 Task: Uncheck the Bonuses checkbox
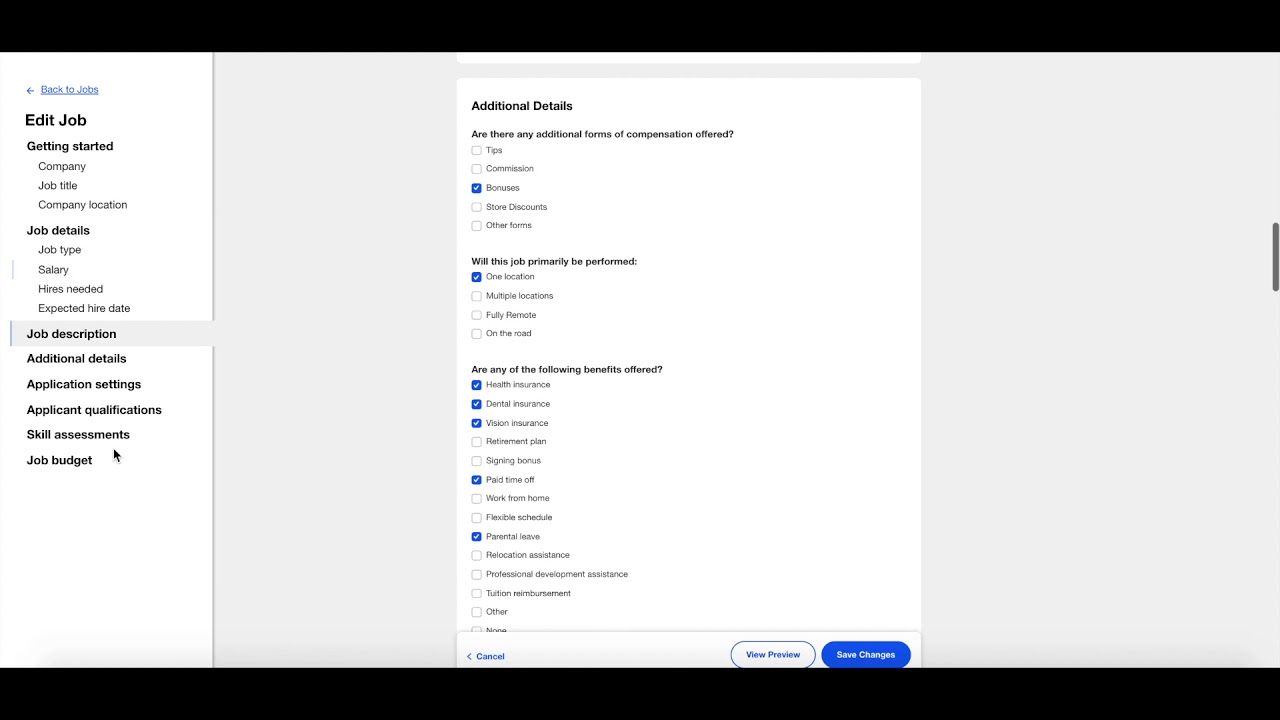[x=476, y=188]
